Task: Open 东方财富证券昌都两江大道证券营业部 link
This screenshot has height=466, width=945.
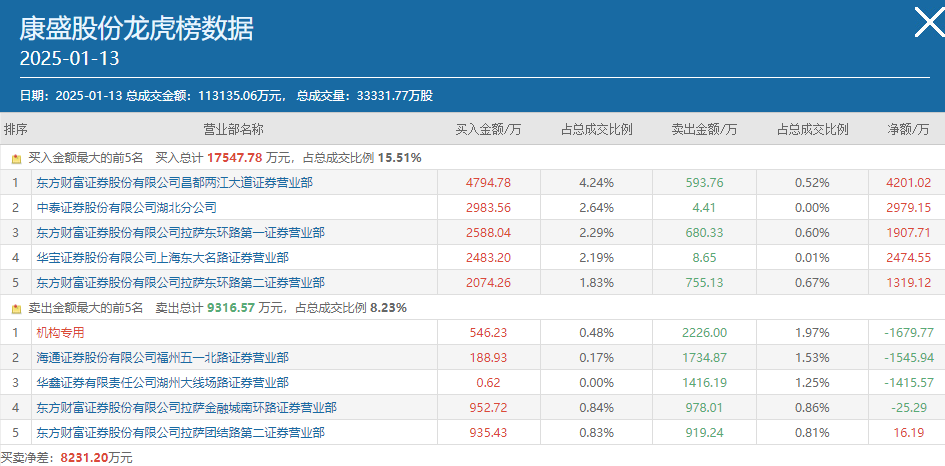Action: coord(174,183)
